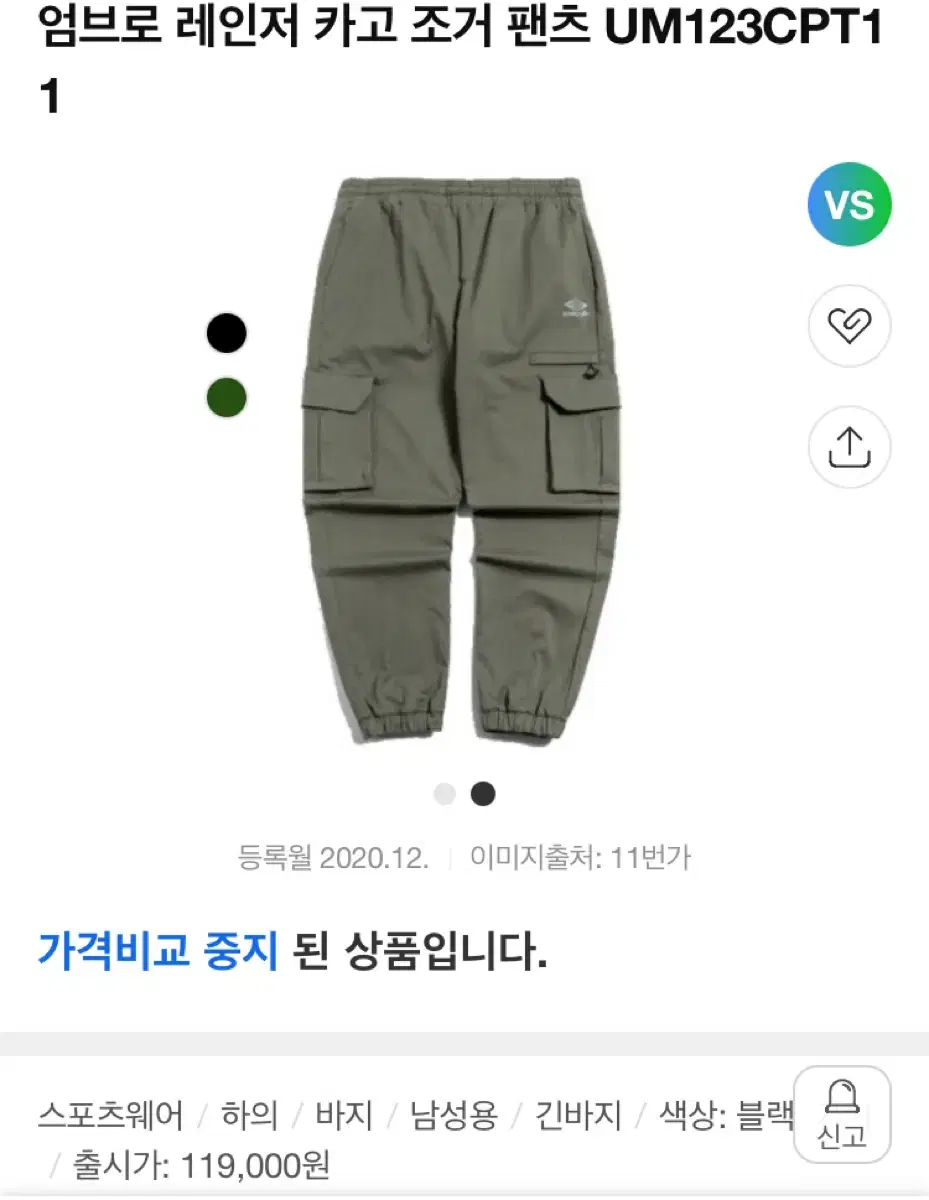Select the second image indicator dot

(x=483, y=794)
